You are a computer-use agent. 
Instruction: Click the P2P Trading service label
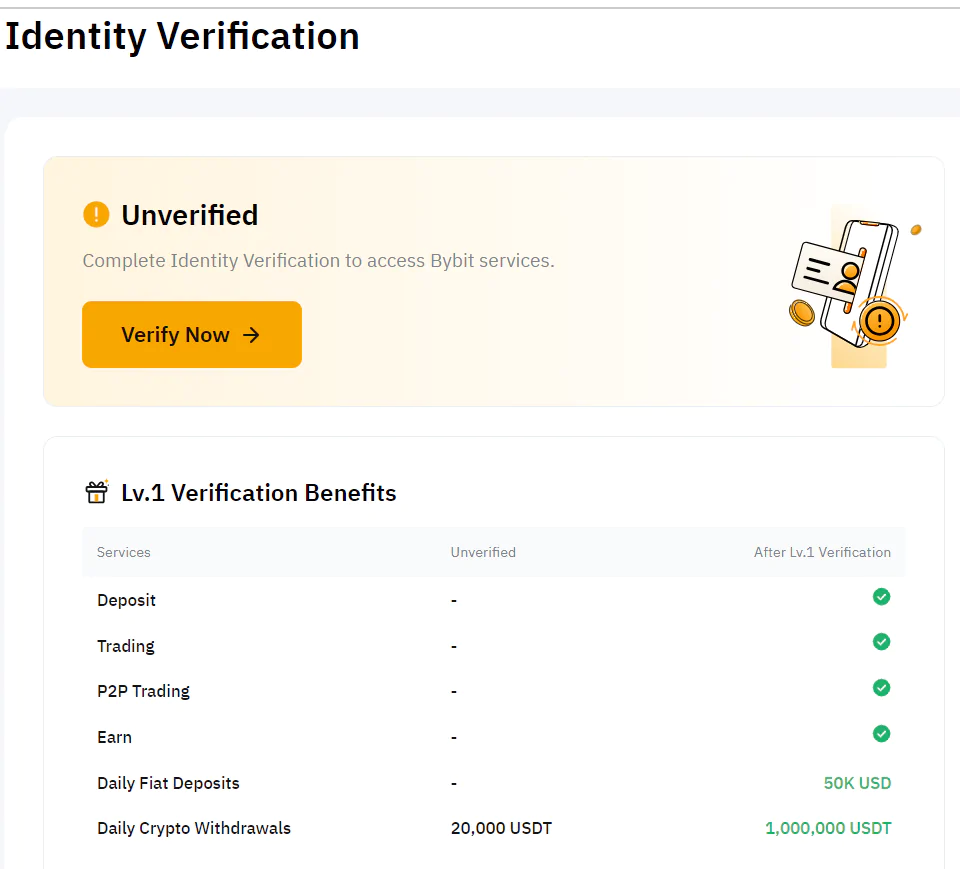click(143, 691)
